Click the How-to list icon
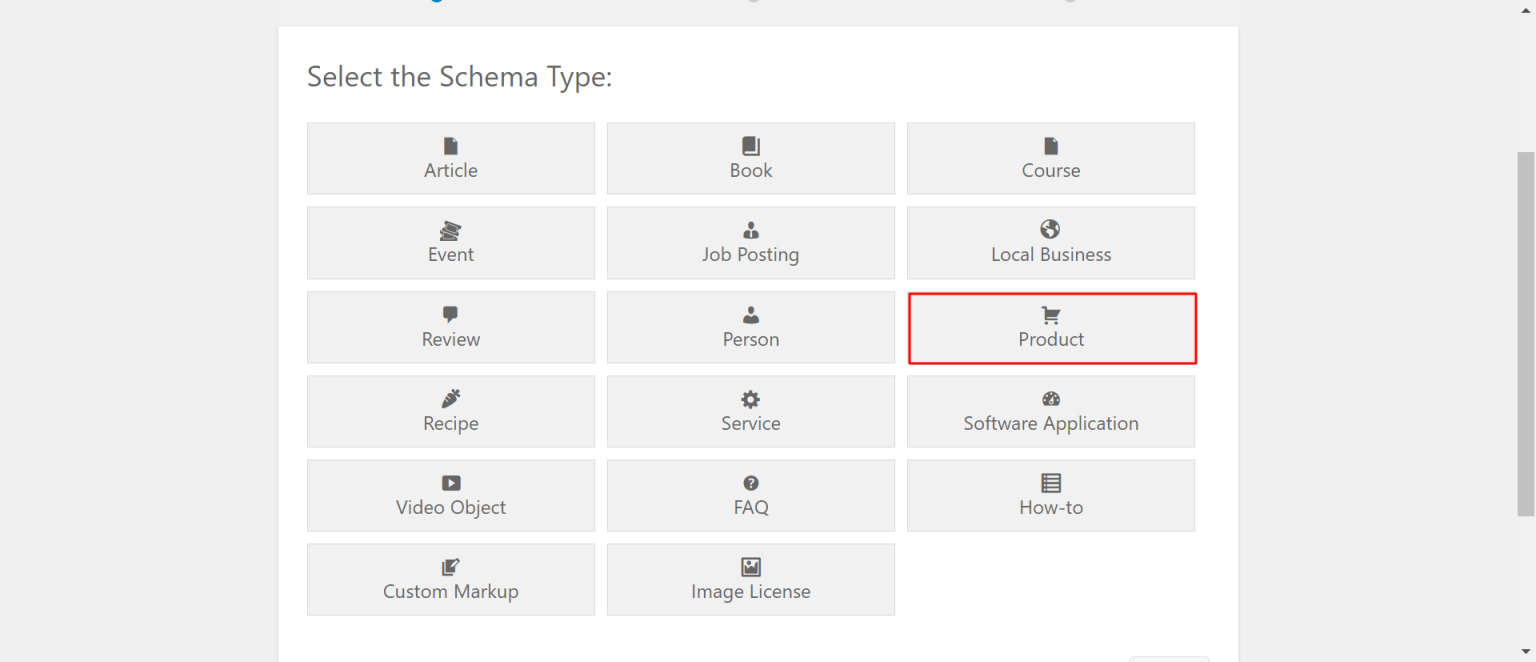Viewport: 1536px width, 662px height. tap(1051, 483)
